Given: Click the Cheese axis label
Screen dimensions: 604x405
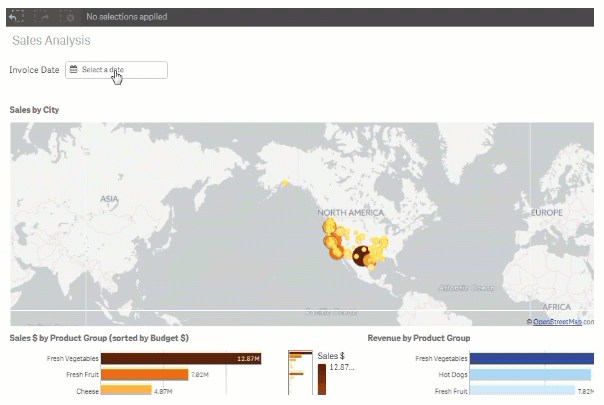Looking at the screenshot, I should (87, 391).
